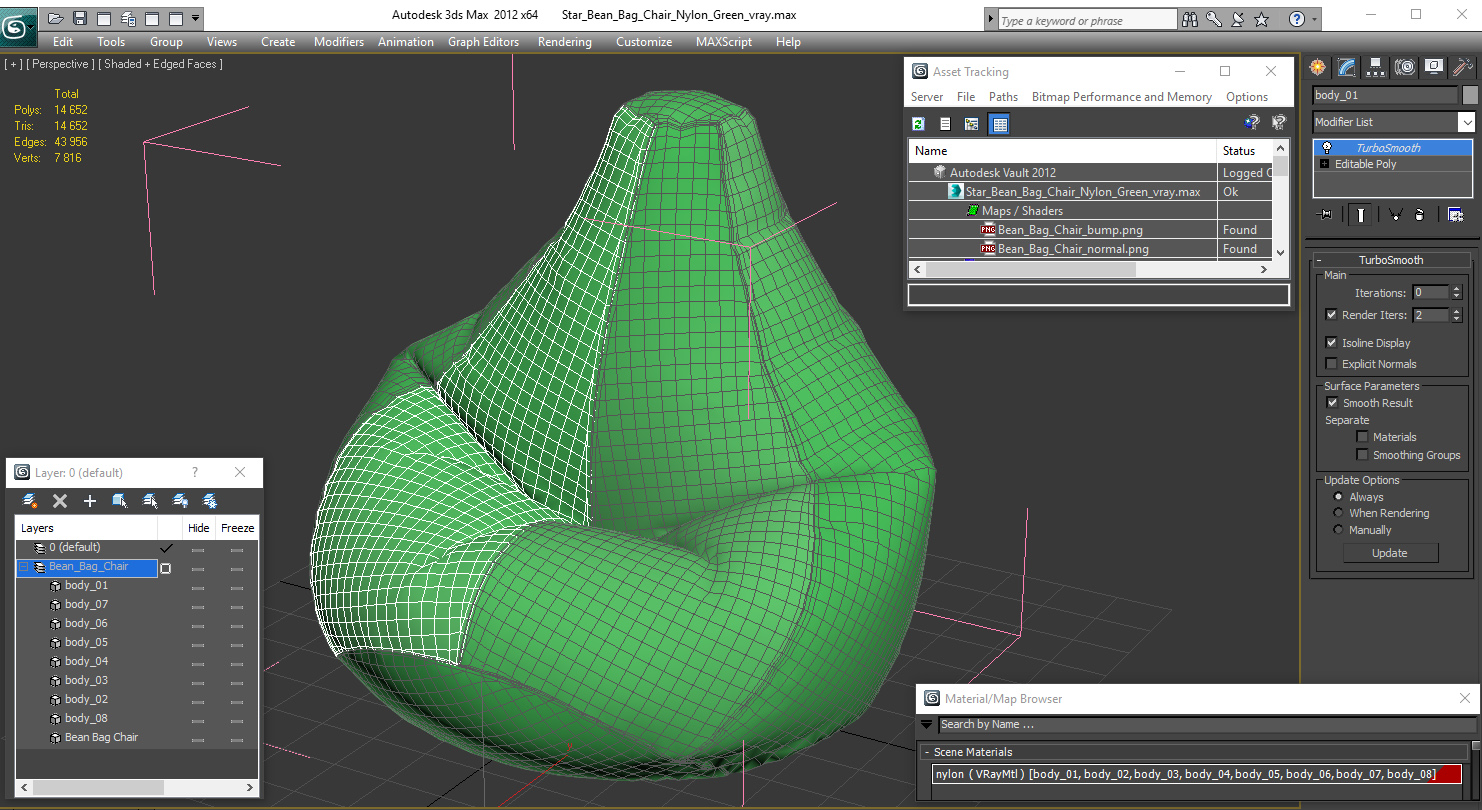Click Make Unique icon under modifier stack

click(x=1395, y=214)
